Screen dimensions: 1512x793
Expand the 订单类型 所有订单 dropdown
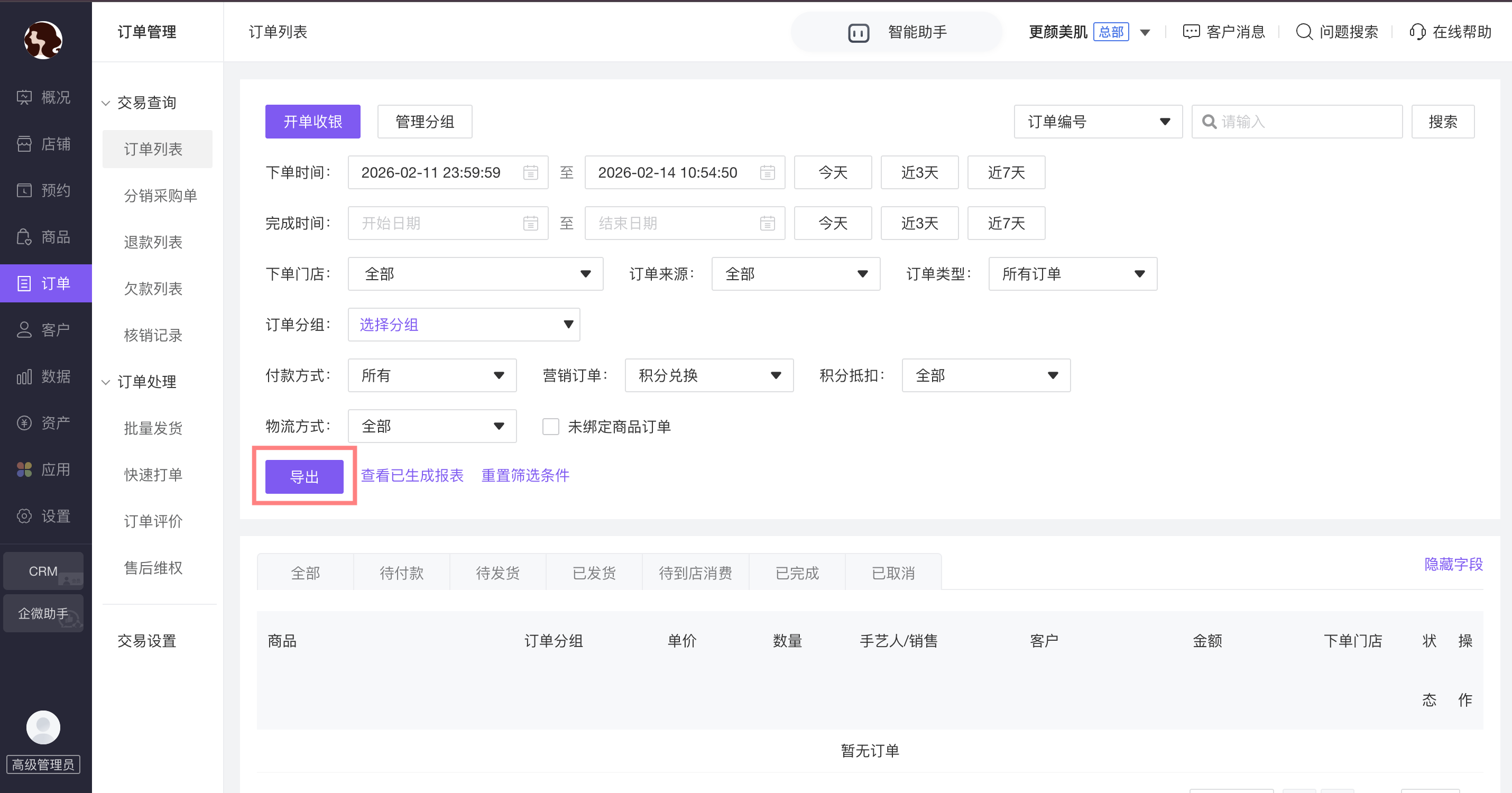click(1072, 274)
